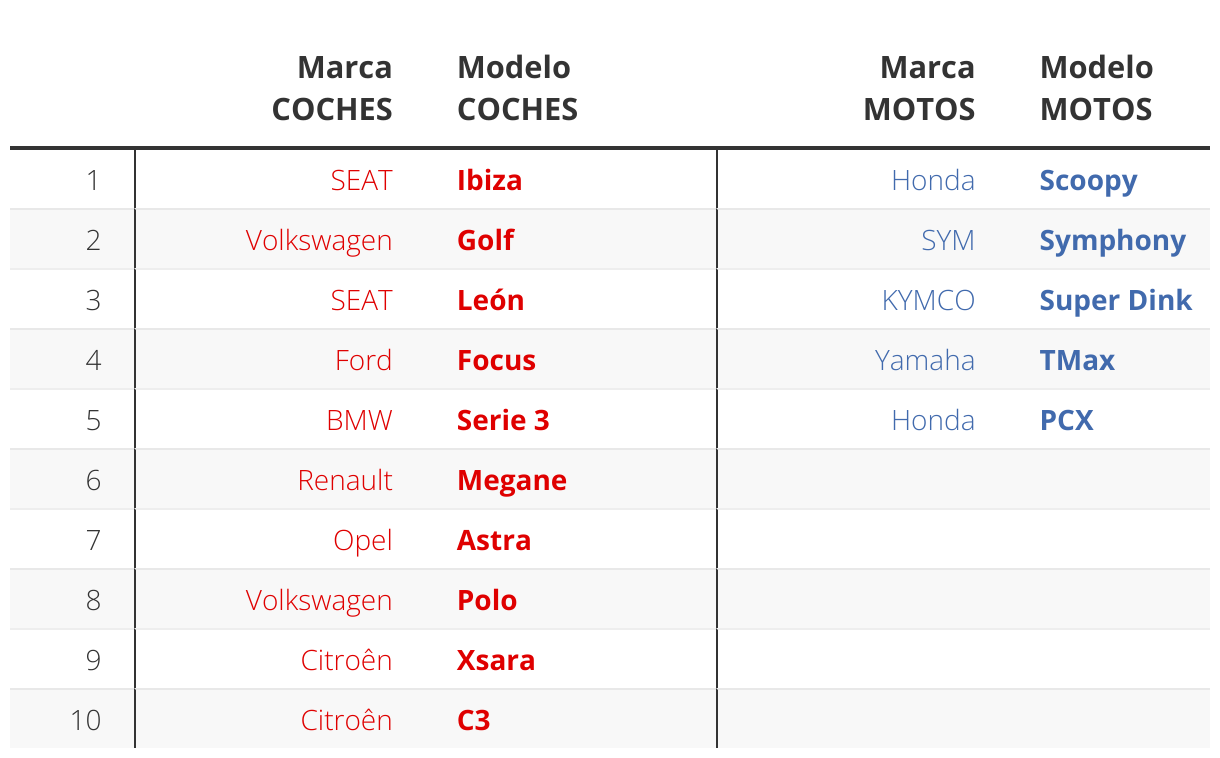This screenshot has height=758, width=1220.
Task: Click the León model entry
Action: tap(490, 300)
